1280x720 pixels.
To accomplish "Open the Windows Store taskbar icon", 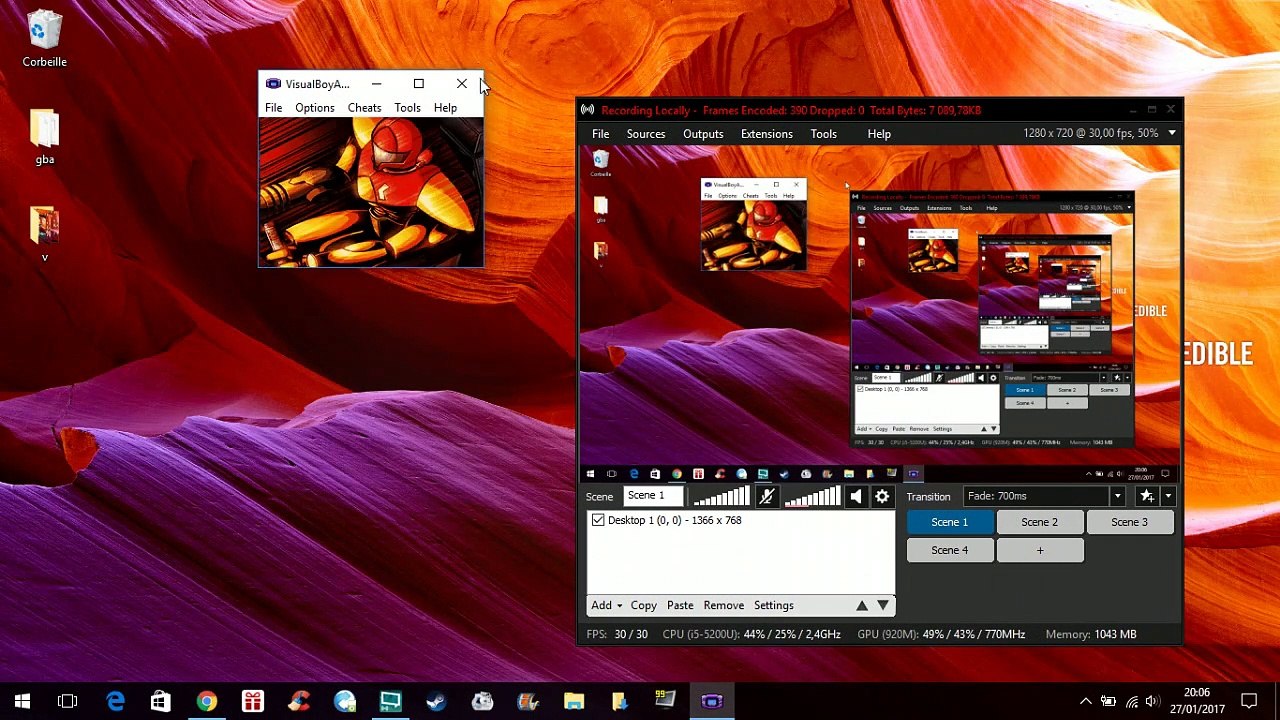I will click(x=160, y=701).
